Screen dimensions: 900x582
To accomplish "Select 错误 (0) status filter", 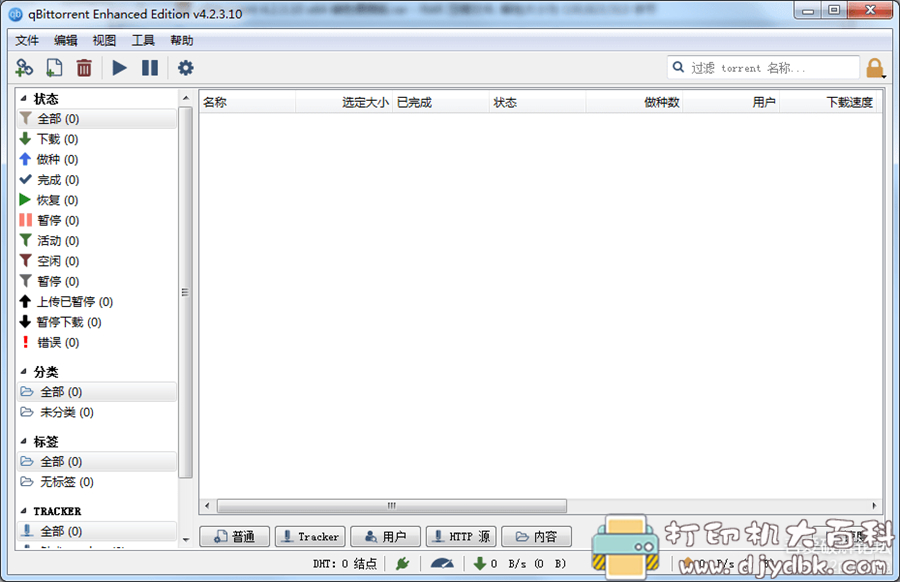I will (x=97, y=343).
